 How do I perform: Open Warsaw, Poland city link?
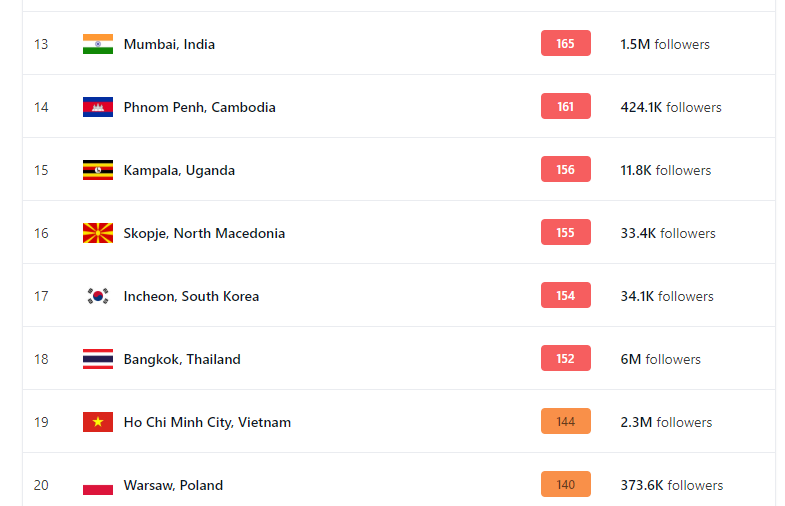[173, 486]
